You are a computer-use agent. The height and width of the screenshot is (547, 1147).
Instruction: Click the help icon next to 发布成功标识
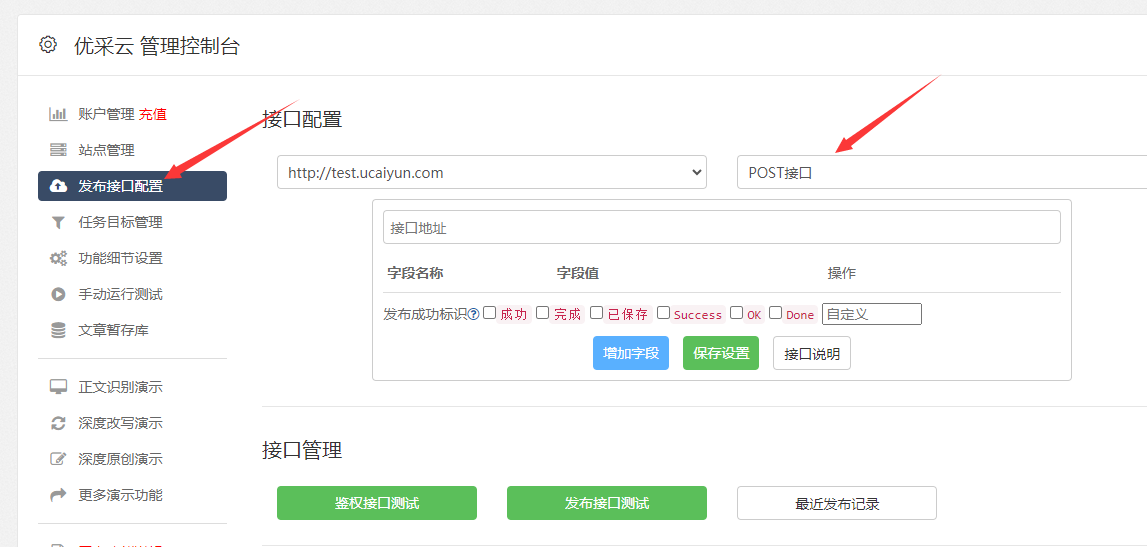pyautogui.click(x=473, y=314)
